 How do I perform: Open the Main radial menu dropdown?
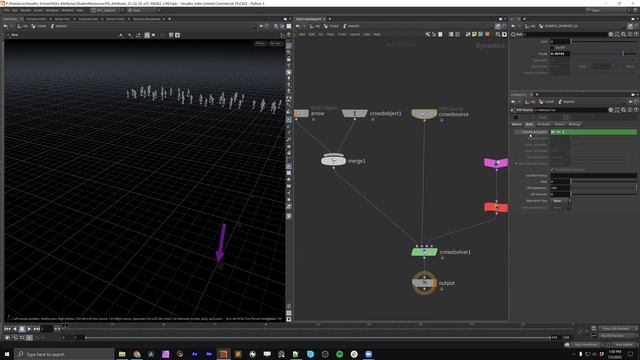pyautogui.click(x=142, y=10)
